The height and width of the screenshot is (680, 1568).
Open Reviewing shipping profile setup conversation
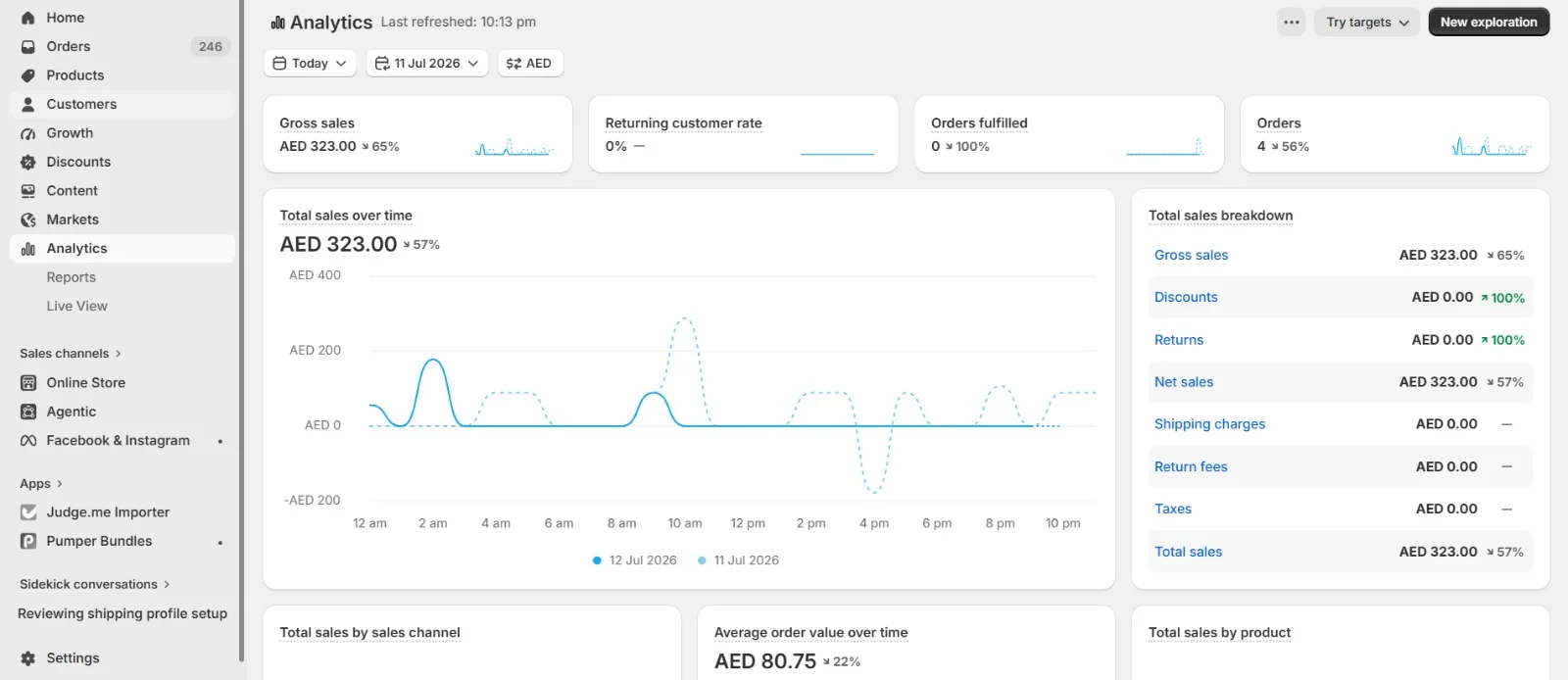122,613
